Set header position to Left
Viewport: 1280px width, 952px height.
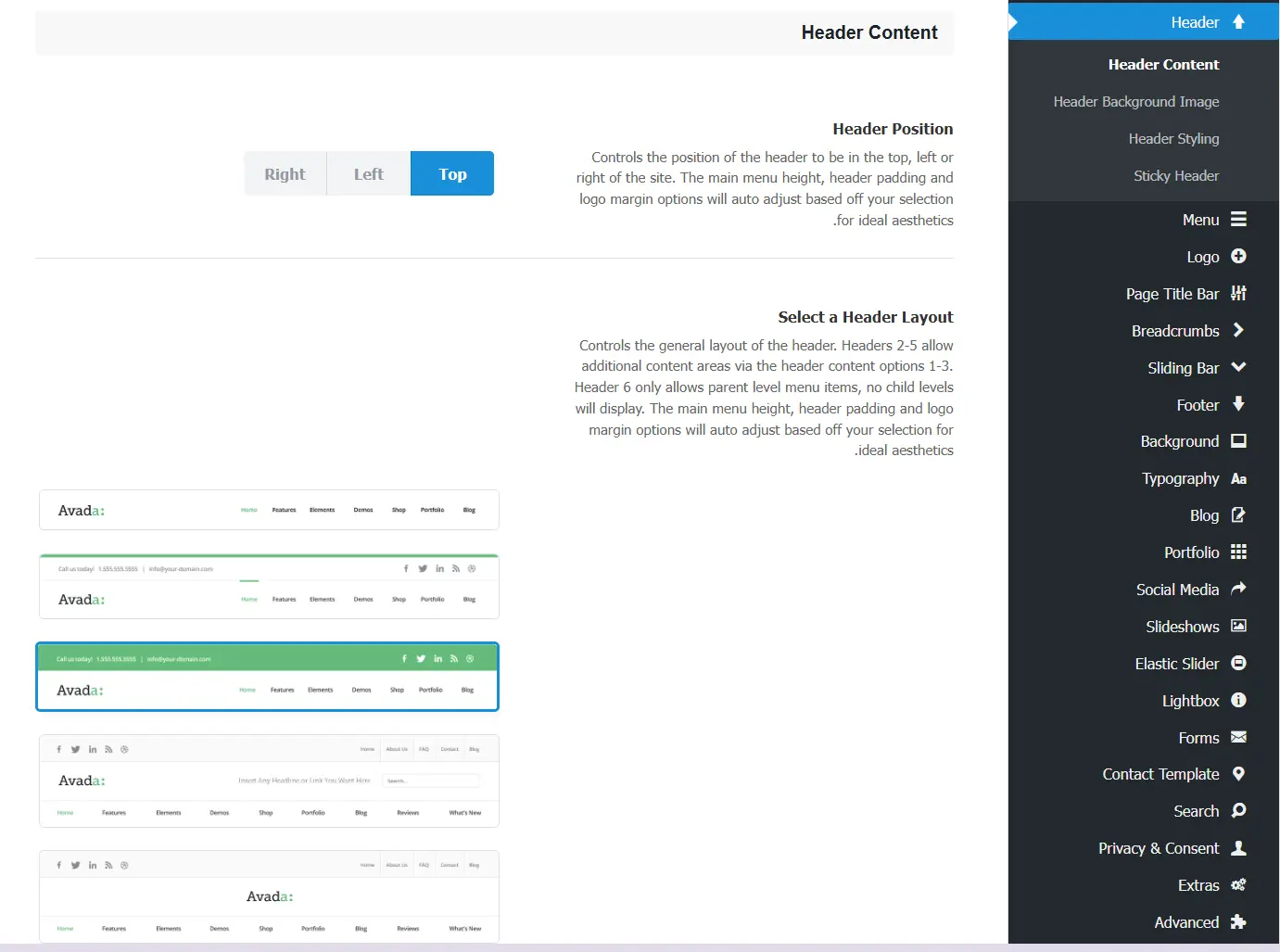tap(369, 173)
